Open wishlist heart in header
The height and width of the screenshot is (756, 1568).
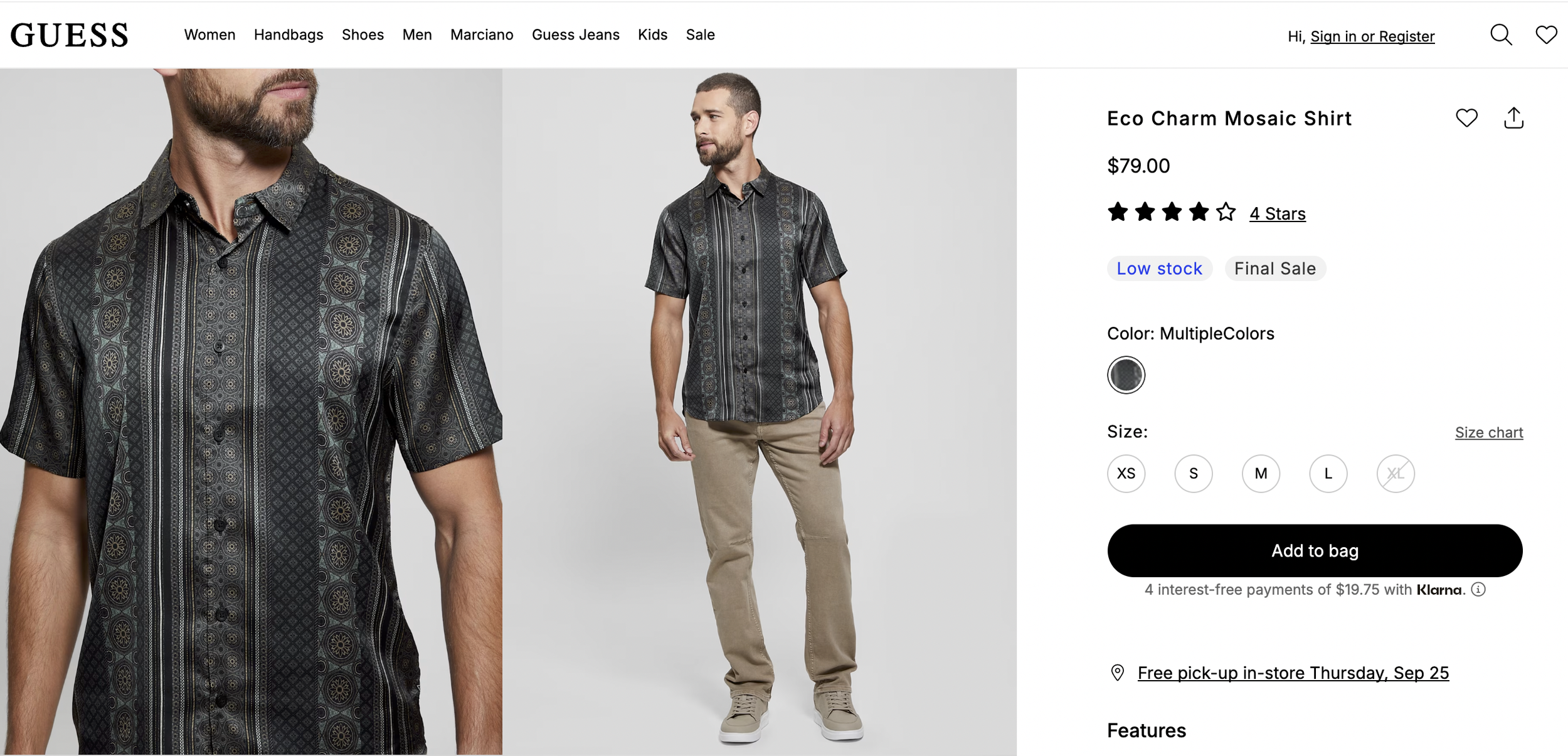pyautogui.click(x=1546, y=35)
